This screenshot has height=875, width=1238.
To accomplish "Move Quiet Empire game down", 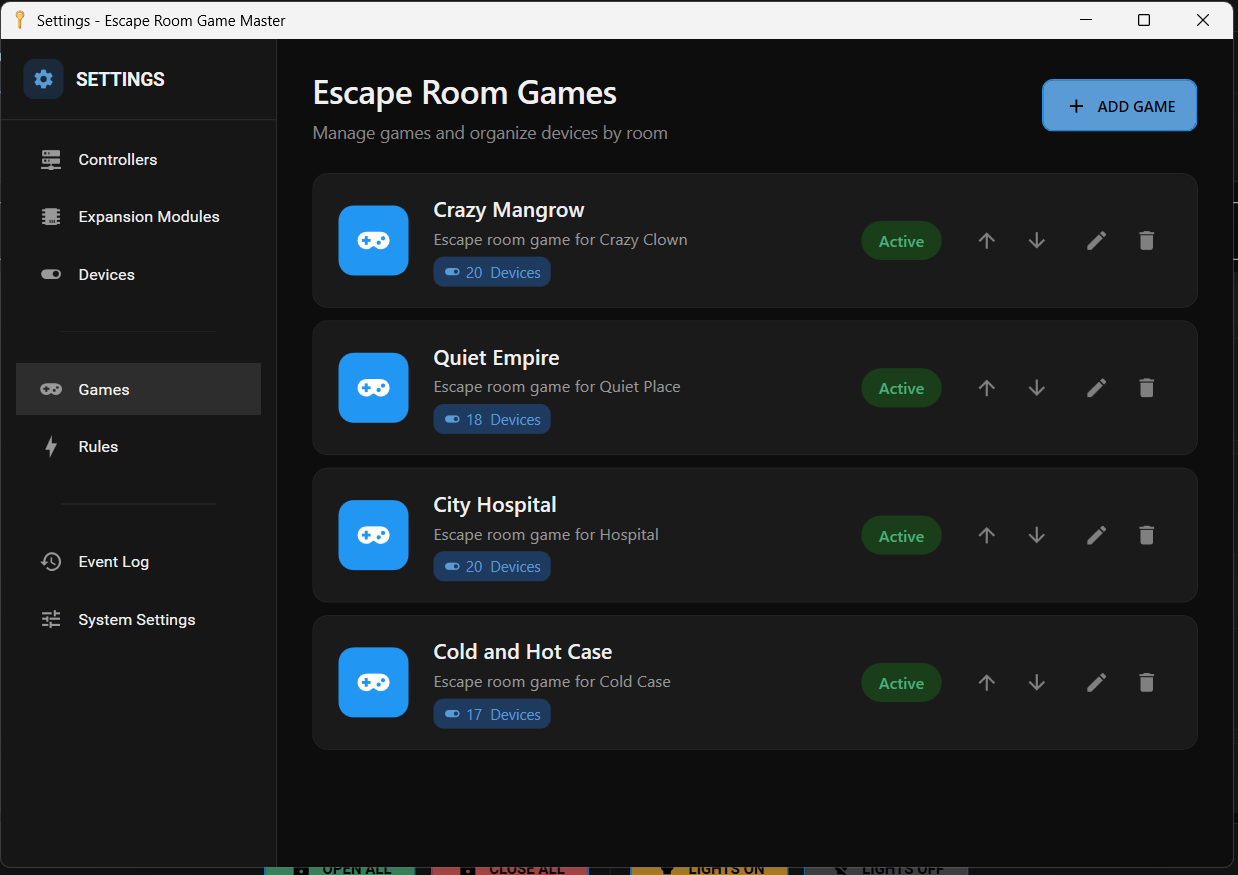I will [x=1037, y=388].
